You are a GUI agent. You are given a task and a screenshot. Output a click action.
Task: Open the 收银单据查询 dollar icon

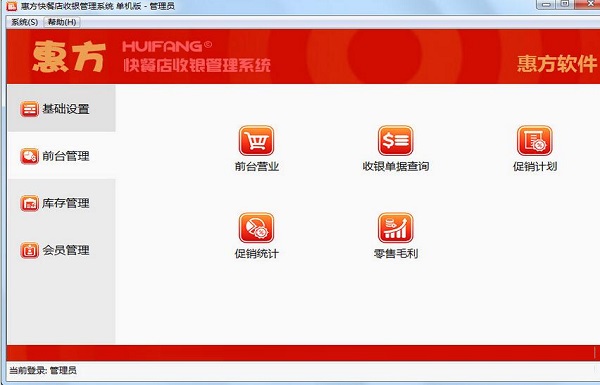coord(395,140)
